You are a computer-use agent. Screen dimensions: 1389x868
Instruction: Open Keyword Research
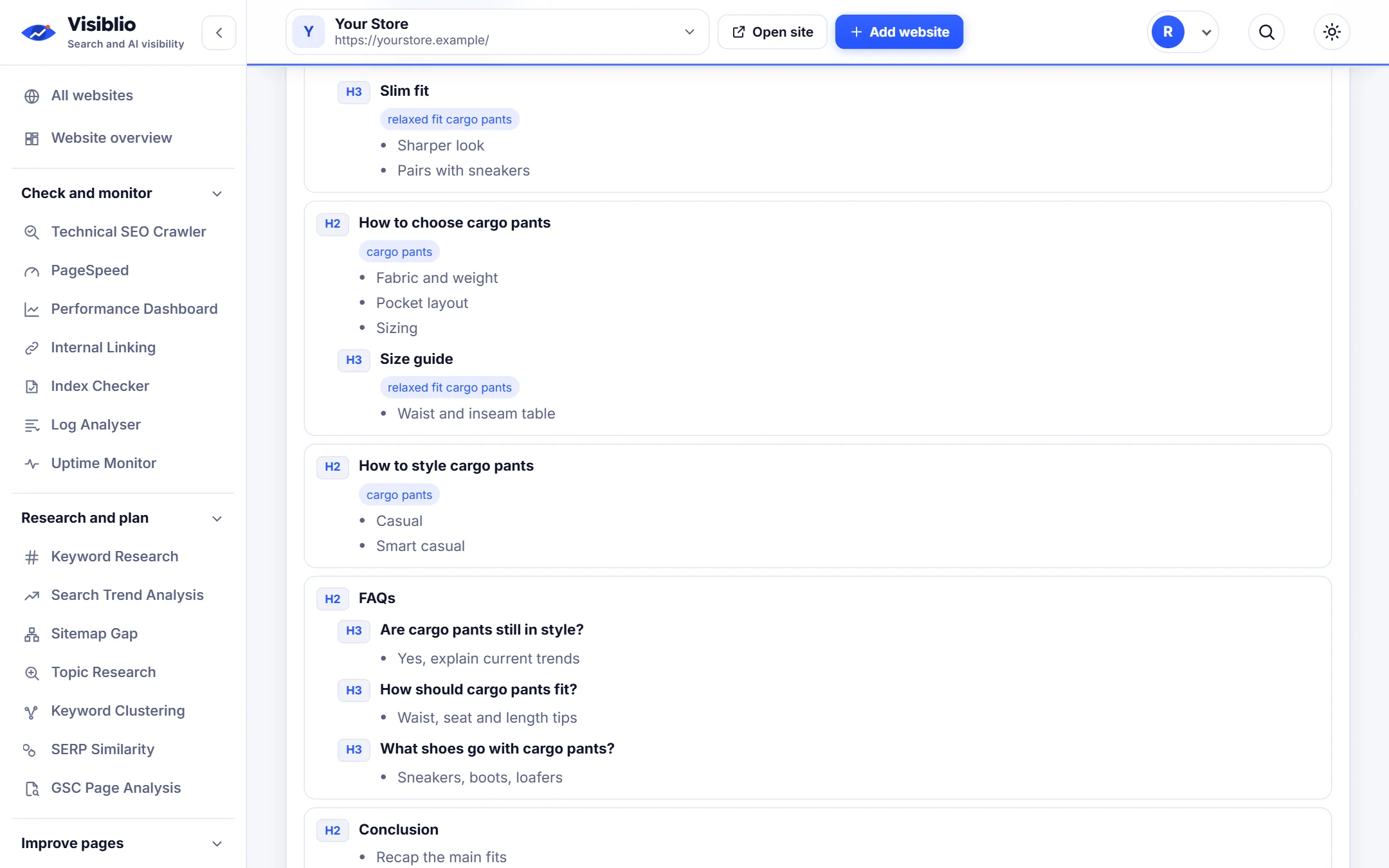(x=114, y=557)
